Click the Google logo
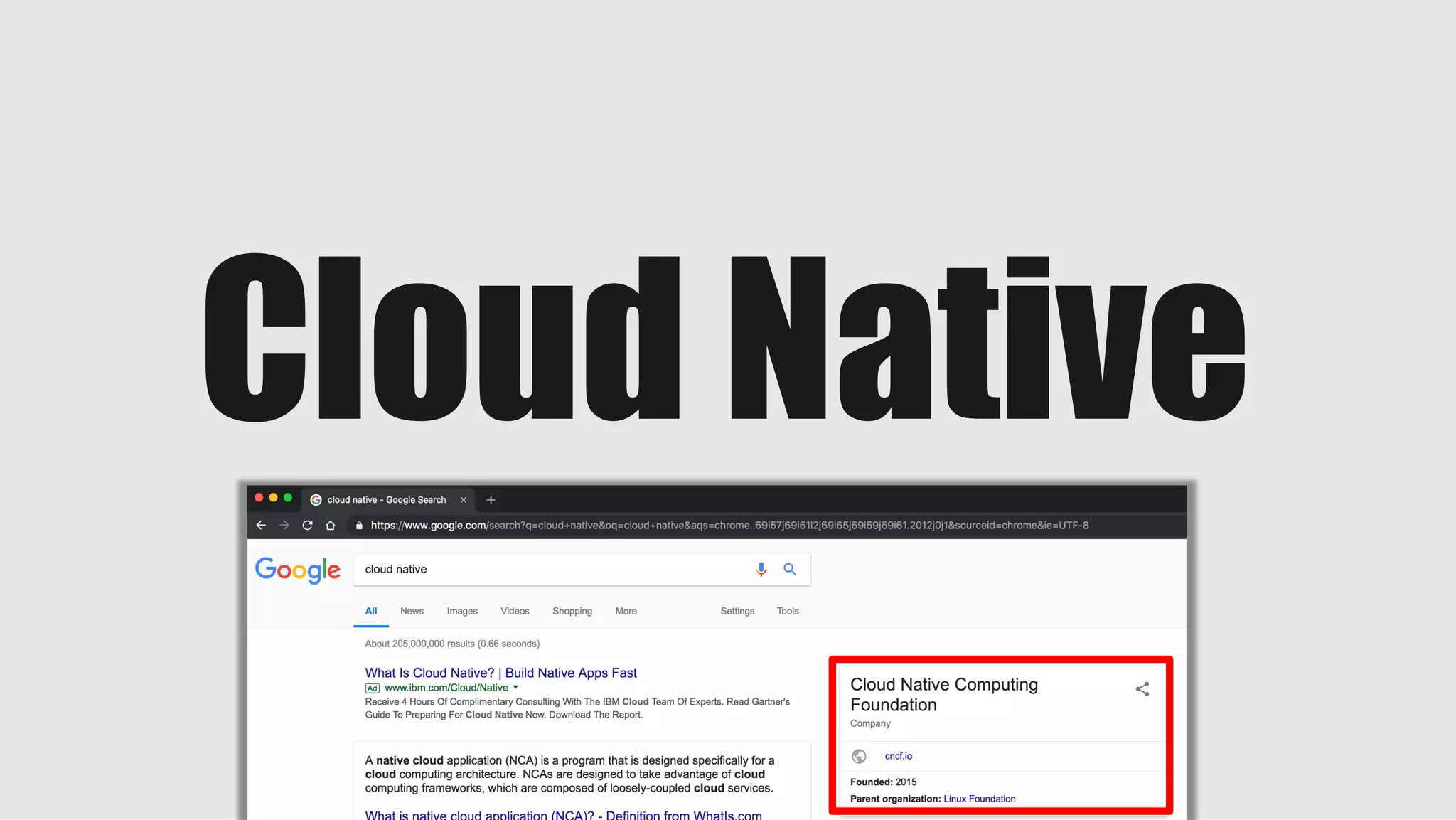 click(x=298, y=570)
